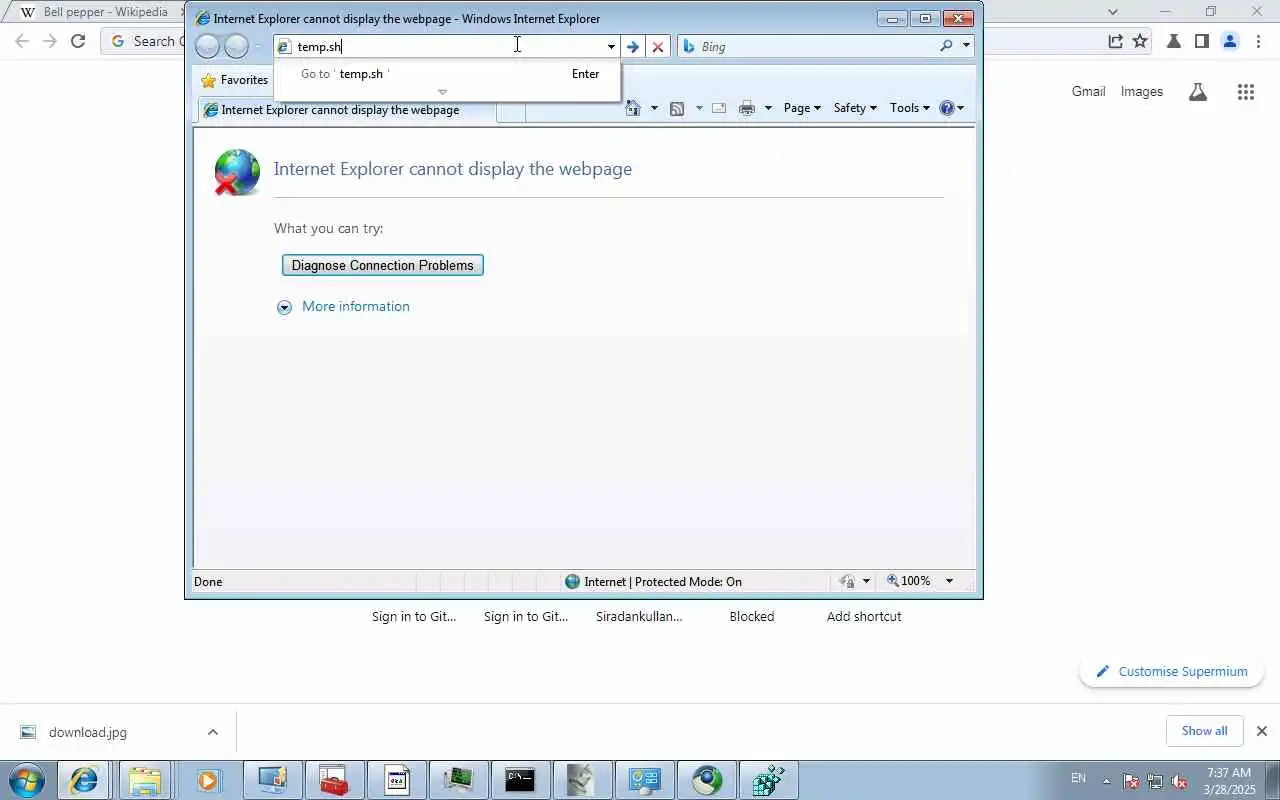The width and height of the screenshot is (1280, 800).
Task: Open download.jpg options chevron
Action: coord(212,732)
